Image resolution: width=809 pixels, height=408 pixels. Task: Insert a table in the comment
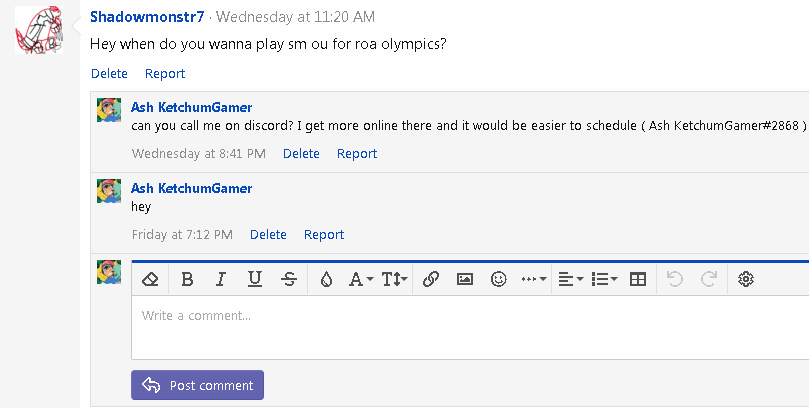pyautogui.click(x=638, y=280)
